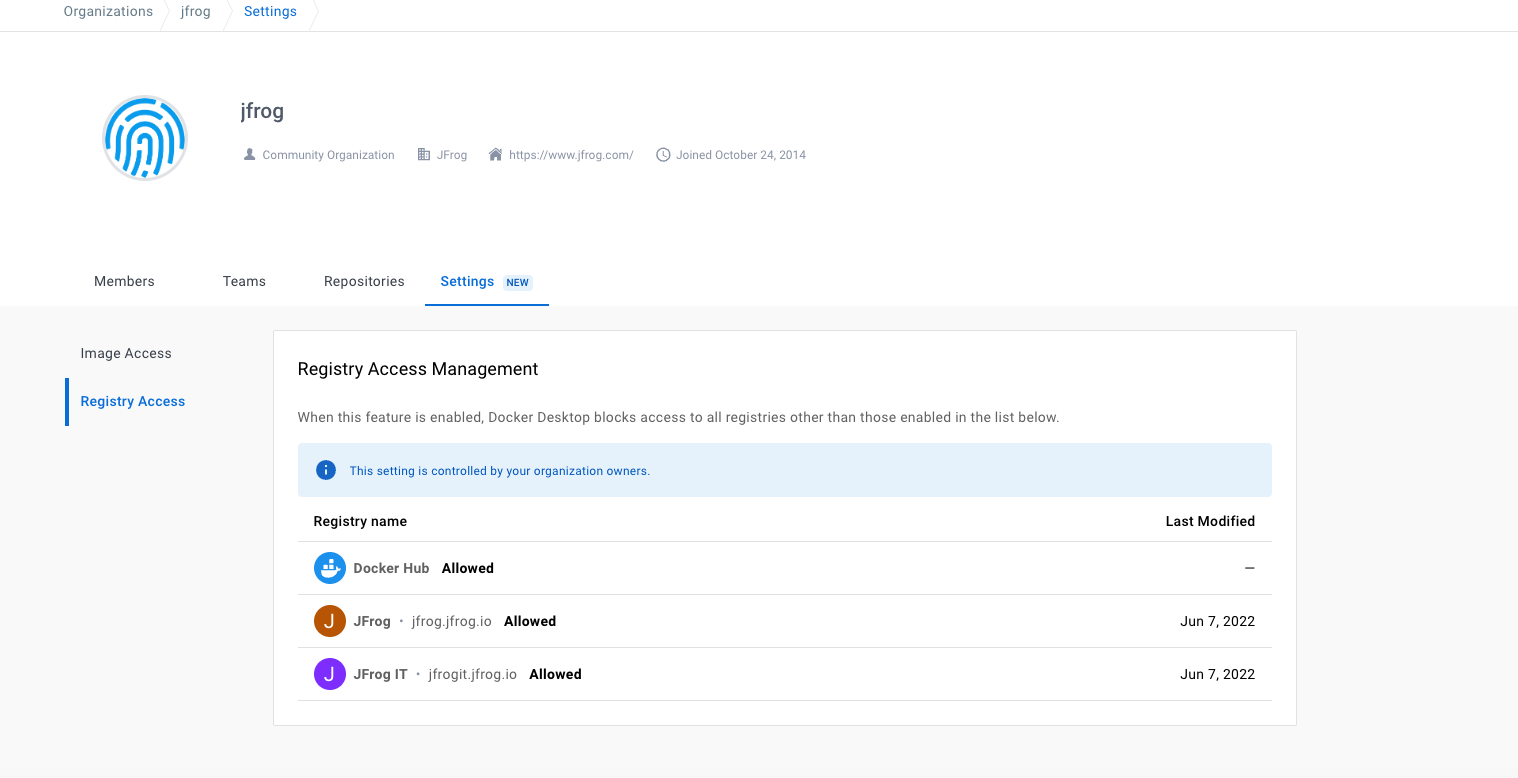Viewport: 1518px width, 778px height.
Task: Click the jfrog breadcrumb item
Action: [x=195, y=11]
